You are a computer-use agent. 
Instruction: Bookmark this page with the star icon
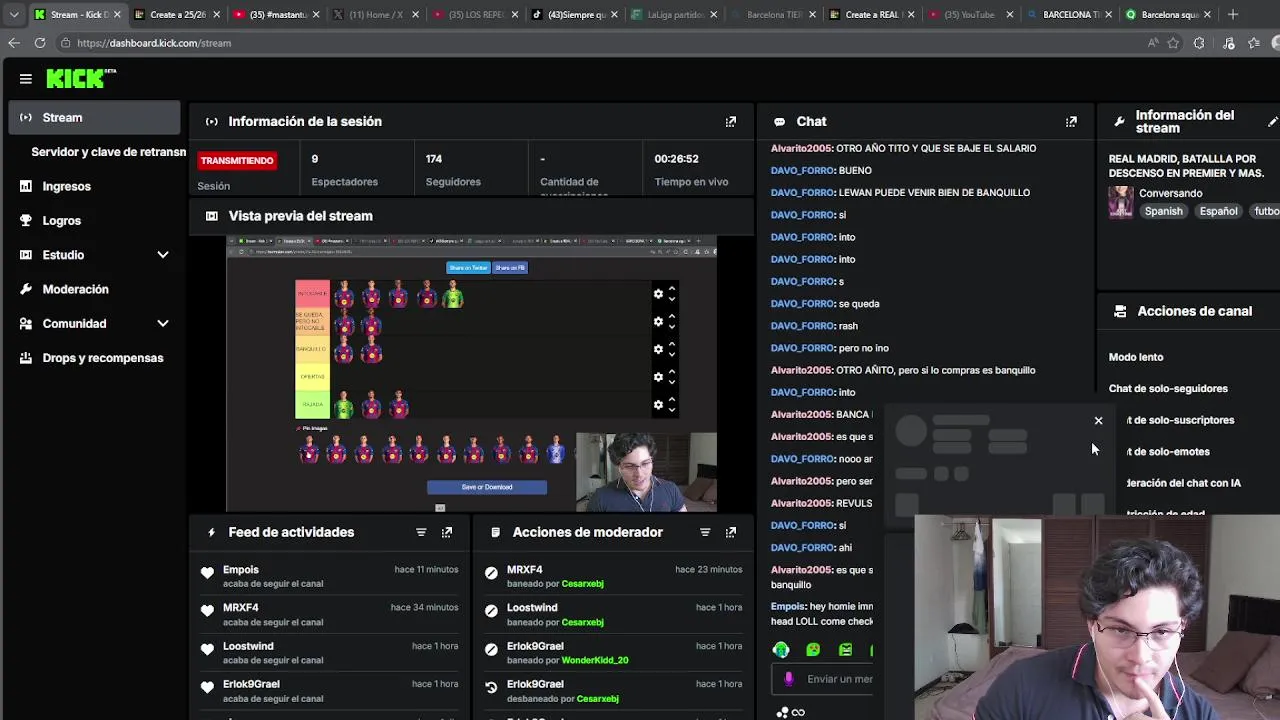[1173, 43]
